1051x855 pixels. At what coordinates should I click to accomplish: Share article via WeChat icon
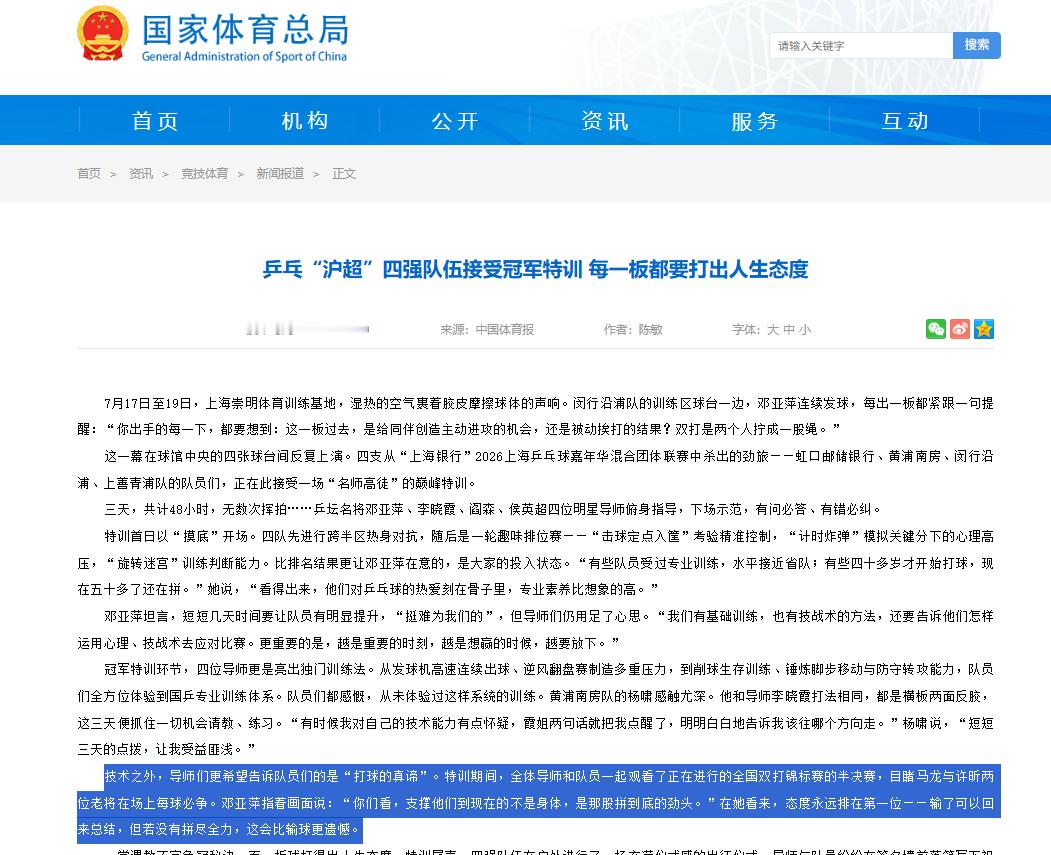(x=936, y=329)
